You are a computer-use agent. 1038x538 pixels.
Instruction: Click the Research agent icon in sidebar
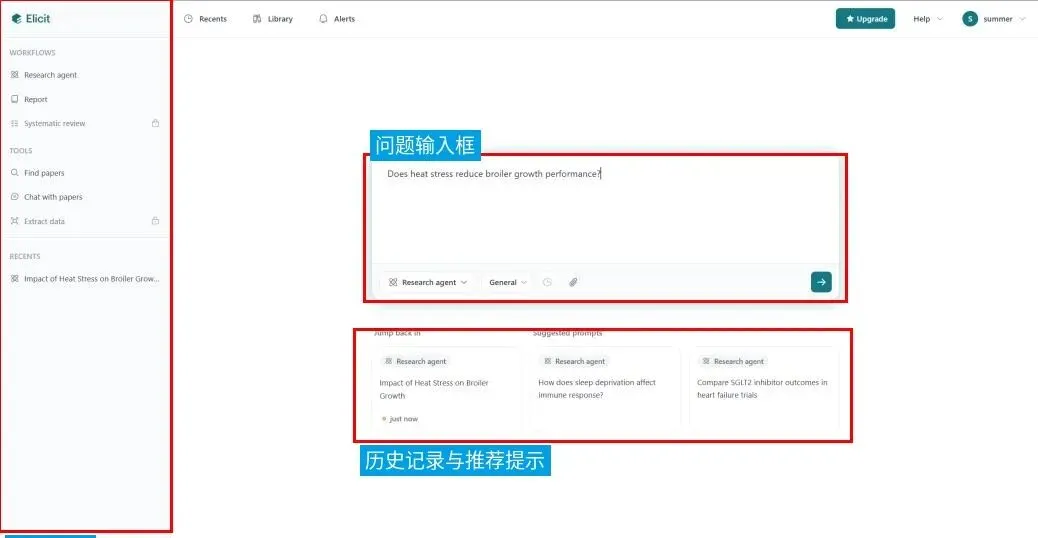click(x=15, y=75)
